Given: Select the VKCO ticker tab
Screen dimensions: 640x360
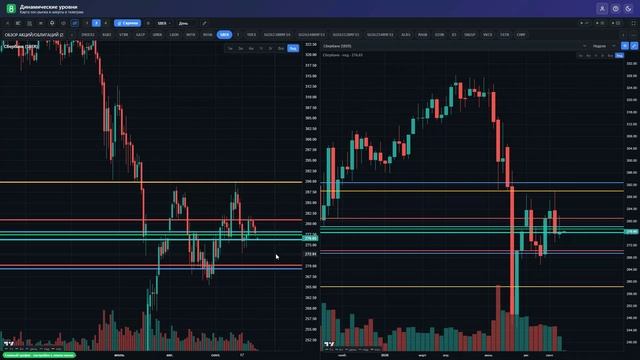Looking at the screenshot, I should (488, 35).
